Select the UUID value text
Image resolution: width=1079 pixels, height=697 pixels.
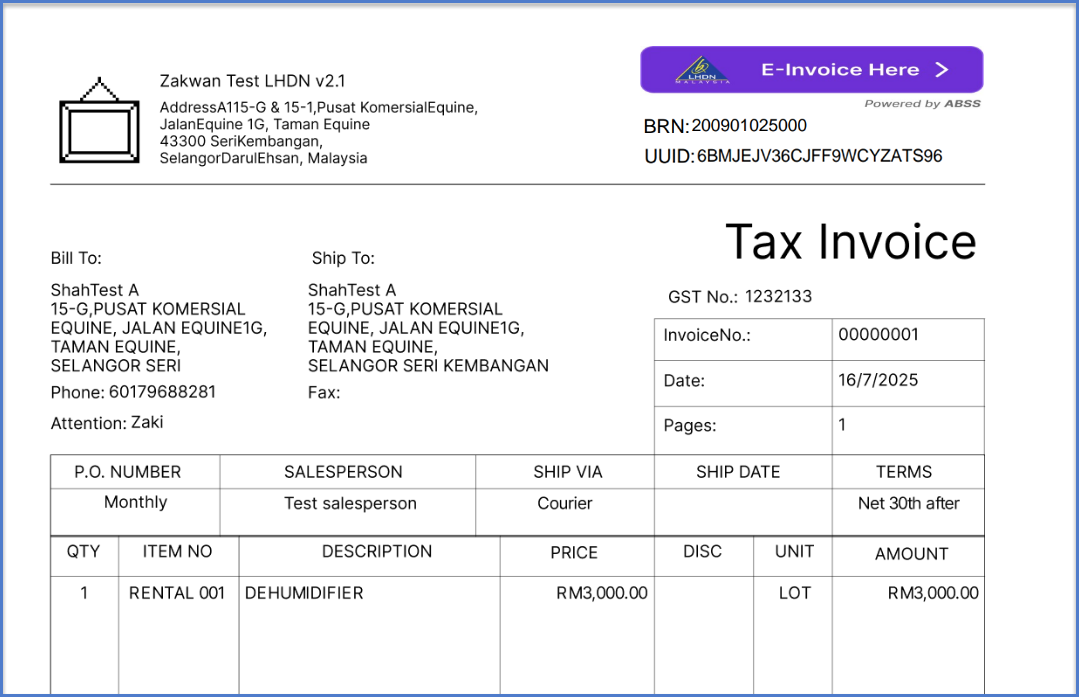pyautogui.click(x=819, y=156)
